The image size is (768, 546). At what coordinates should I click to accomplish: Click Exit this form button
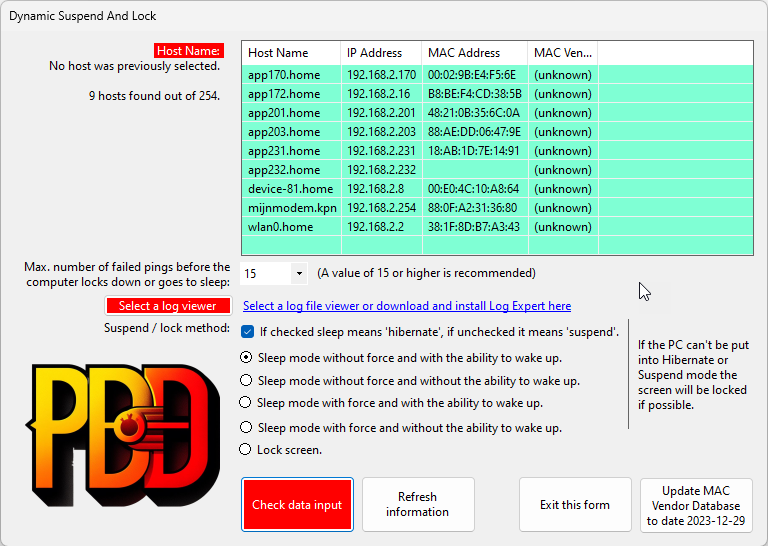(574, 505)
